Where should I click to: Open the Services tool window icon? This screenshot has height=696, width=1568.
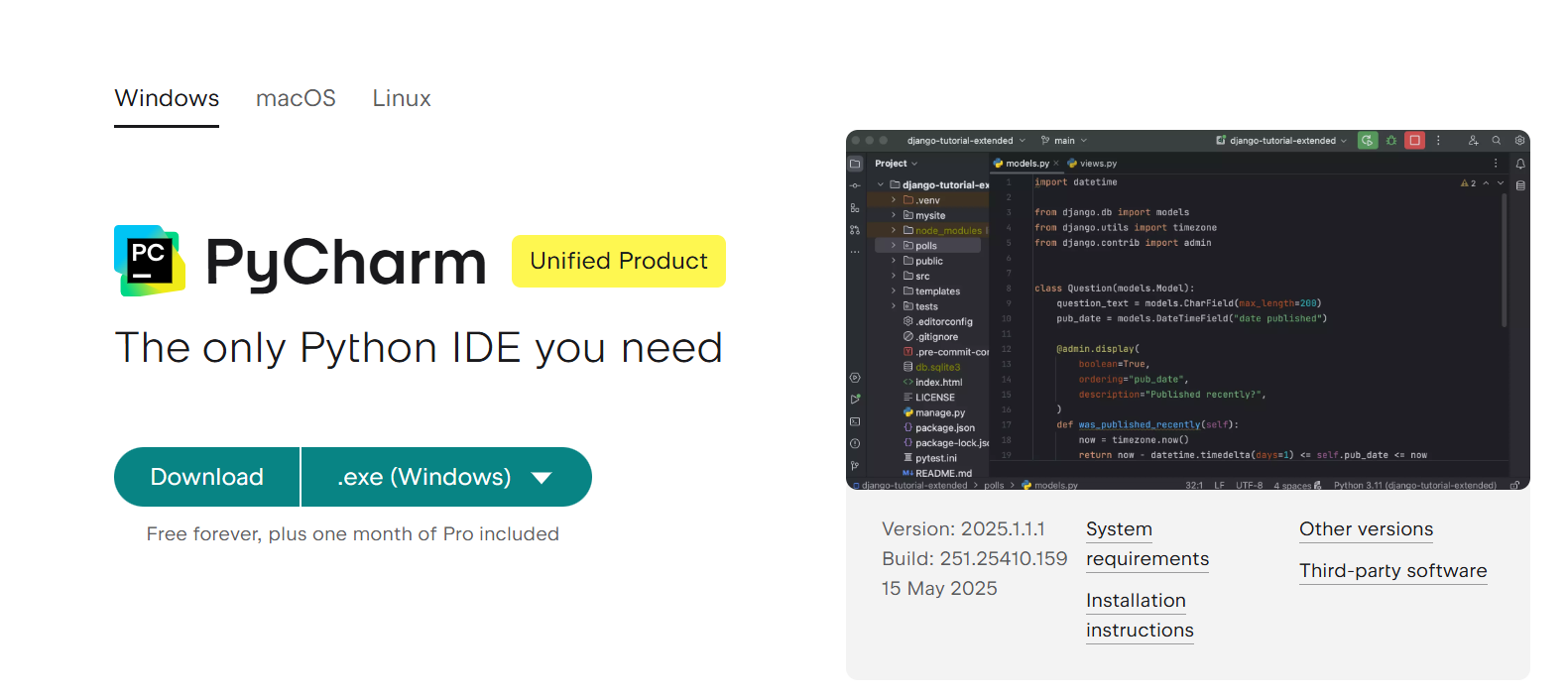855,378
